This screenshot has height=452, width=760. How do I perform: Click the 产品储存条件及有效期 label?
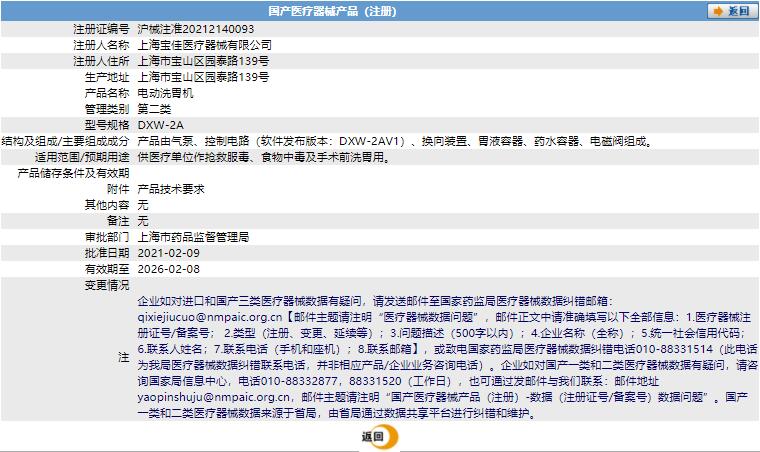point(73,173)
